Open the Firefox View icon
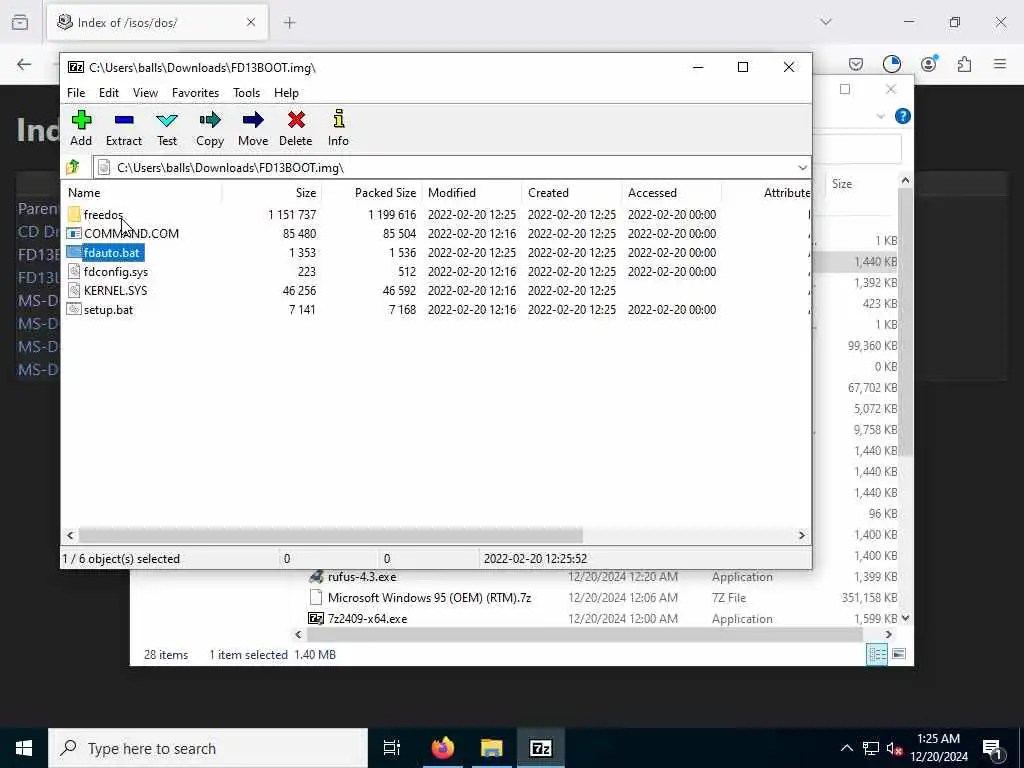 coord(20,22)
